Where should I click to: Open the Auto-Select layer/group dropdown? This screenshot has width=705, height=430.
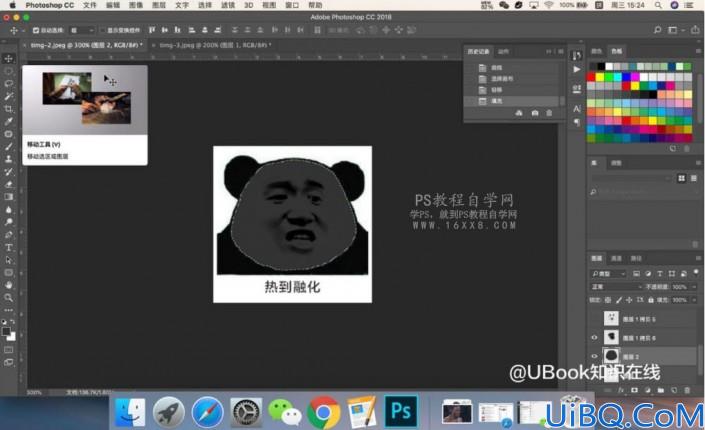pyautogui.click(x=82, y=30)
